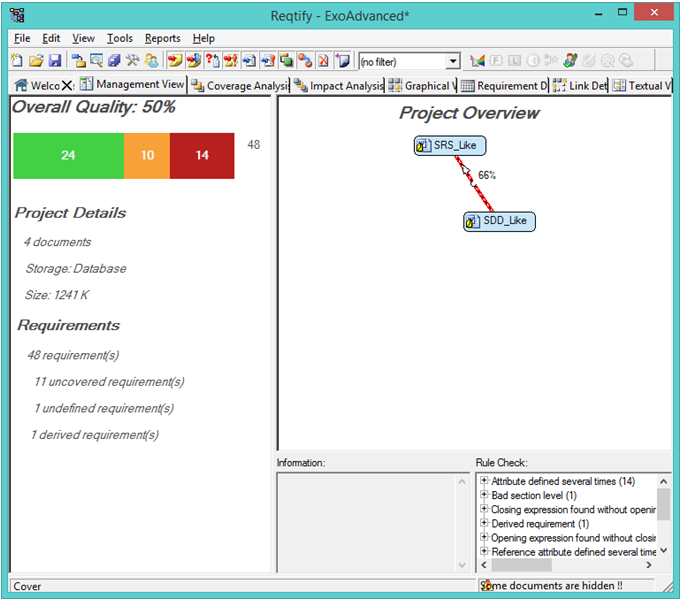Viewport: 683px width, 602px height.
Task: Open the View menu
Action: 83,38
